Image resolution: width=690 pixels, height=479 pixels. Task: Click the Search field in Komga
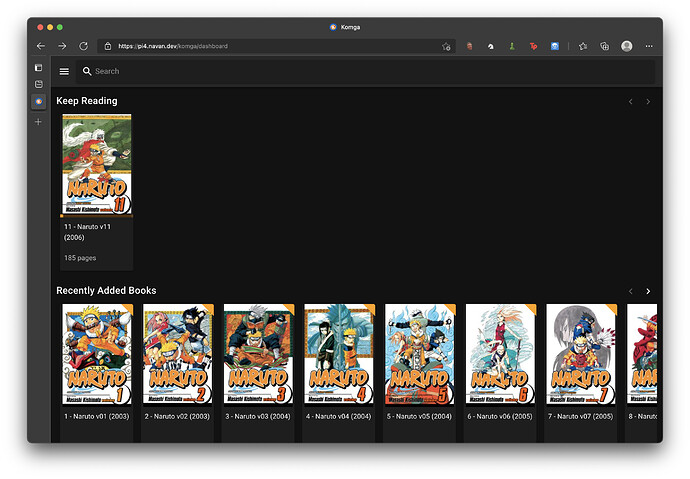[x=365, y=71]
